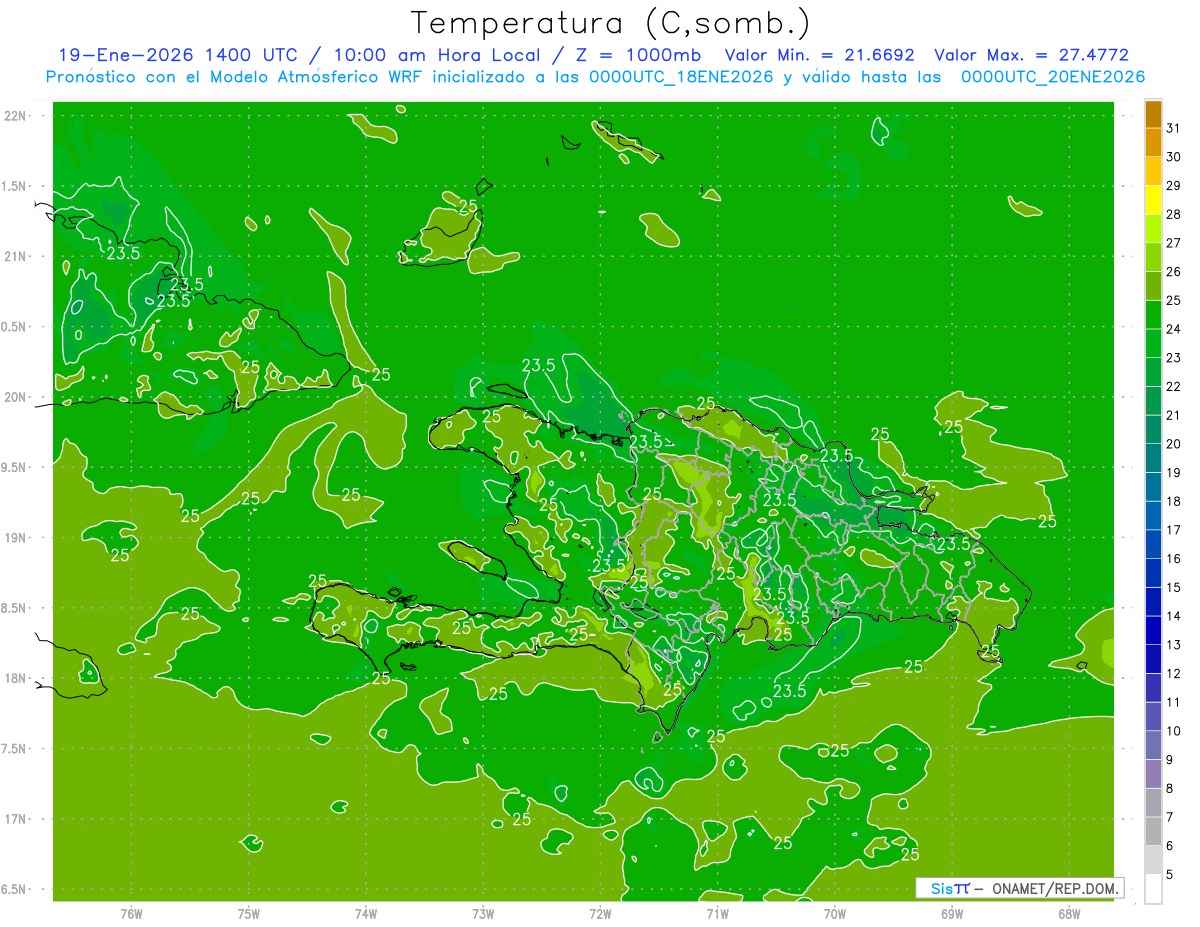This screenshot has height=927, width=1200.
Task: Click the "72W" longitude label
Action: [600, 913]
